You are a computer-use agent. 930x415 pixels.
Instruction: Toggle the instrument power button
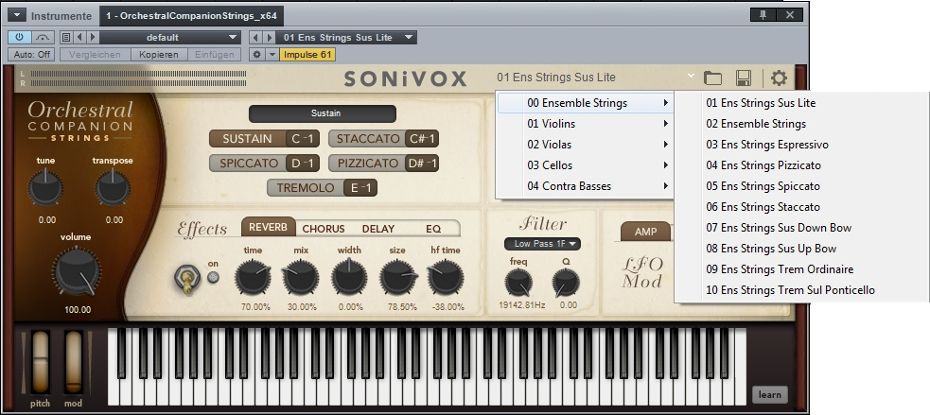(x=19, y=37)
